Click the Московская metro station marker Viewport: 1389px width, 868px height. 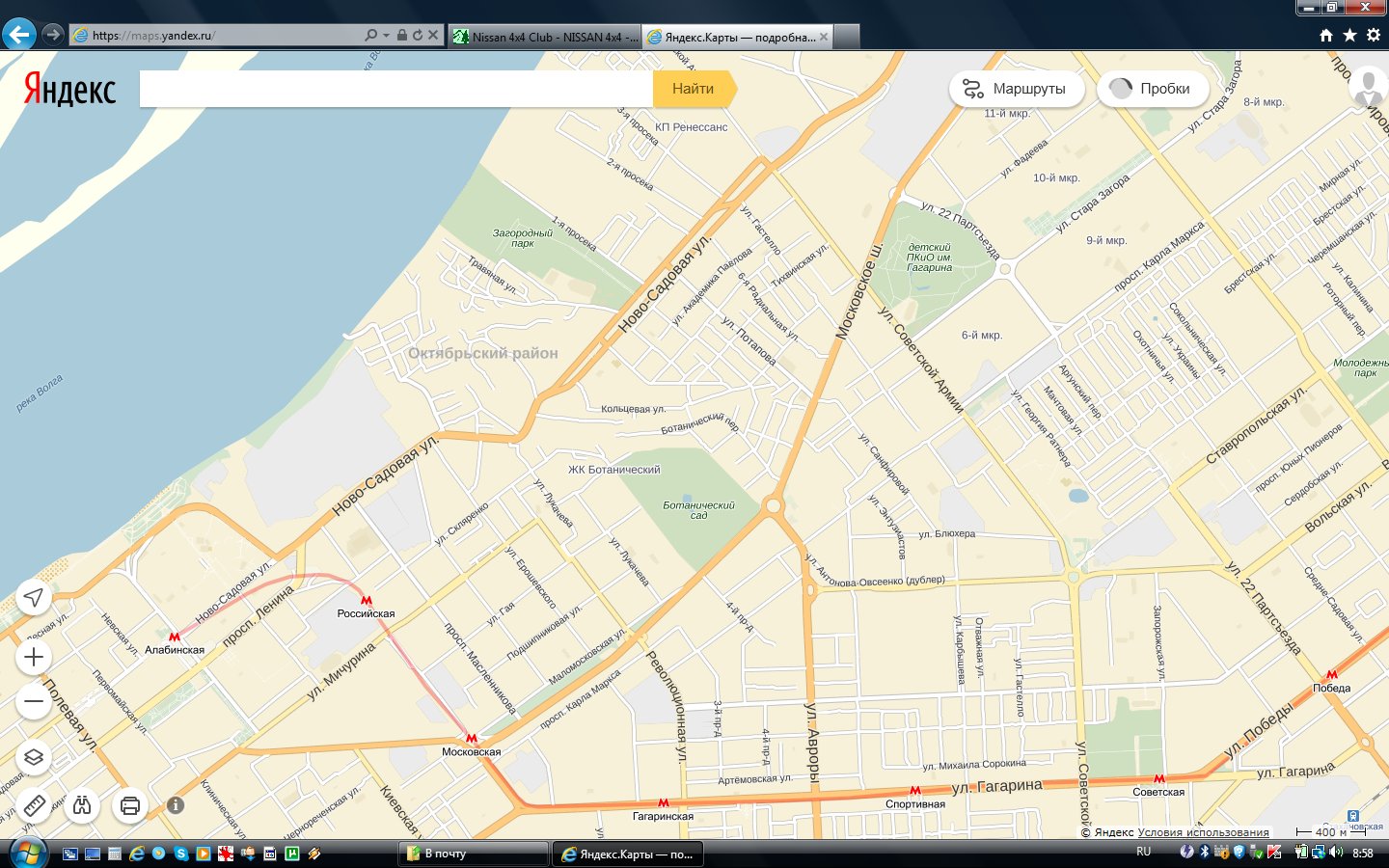tap(471, 739)
